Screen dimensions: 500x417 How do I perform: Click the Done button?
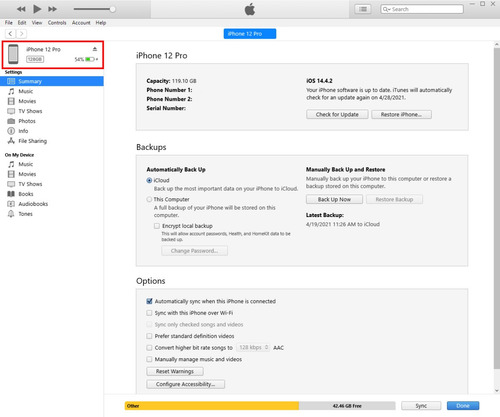coord(463,406)
